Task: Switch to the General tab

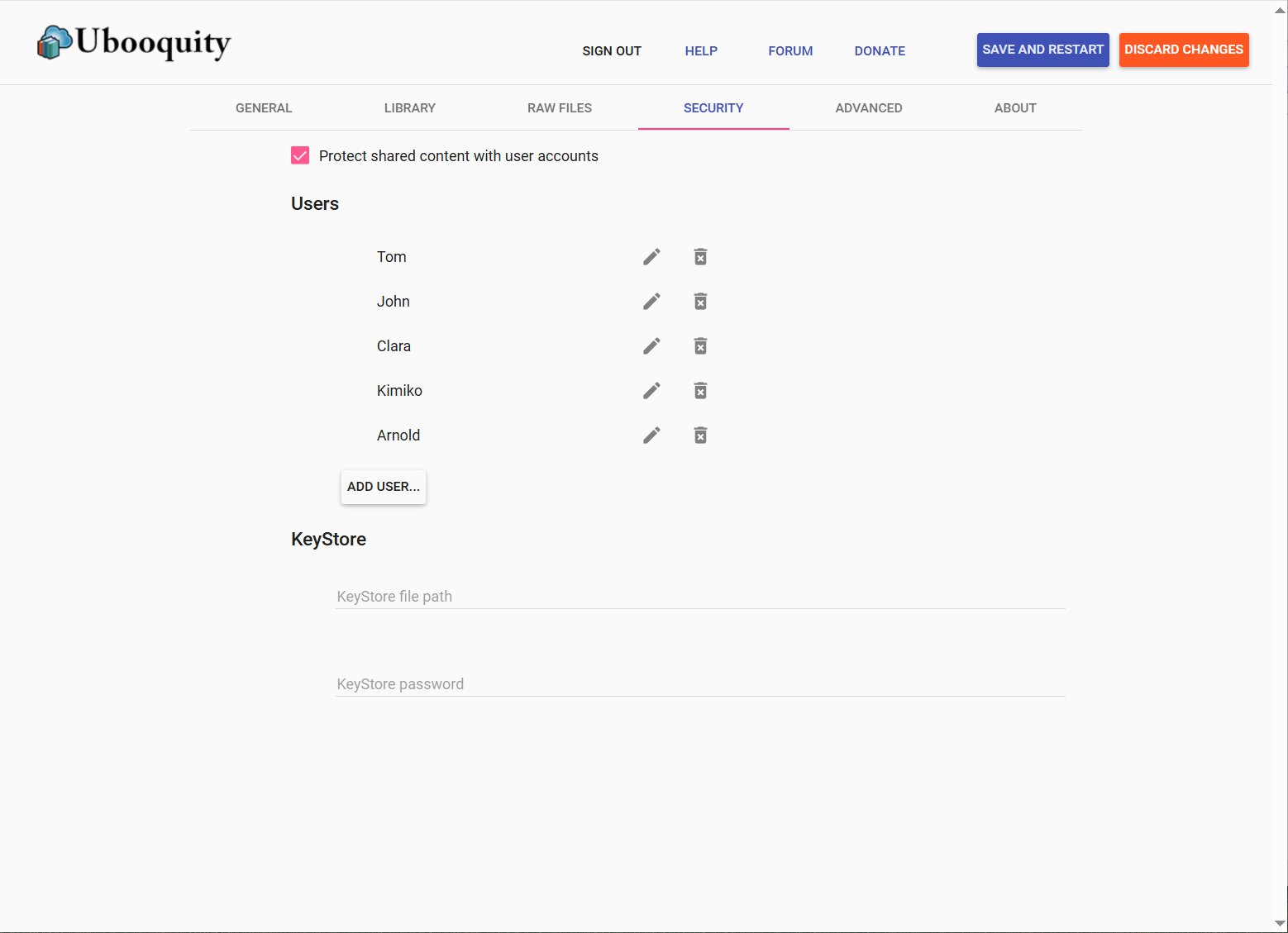Action: [x=264, y=108]
